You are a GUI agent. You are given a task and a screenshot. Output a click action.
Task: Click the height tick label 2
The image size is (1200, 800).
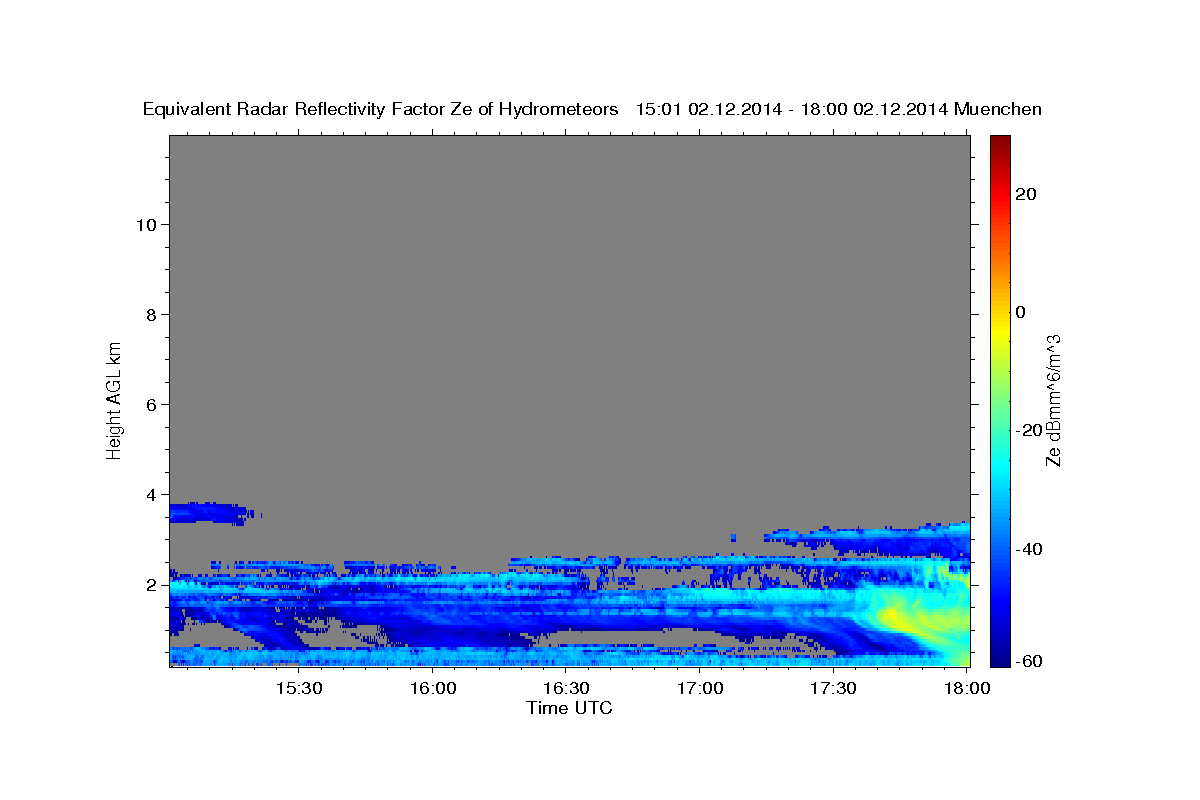151,585
